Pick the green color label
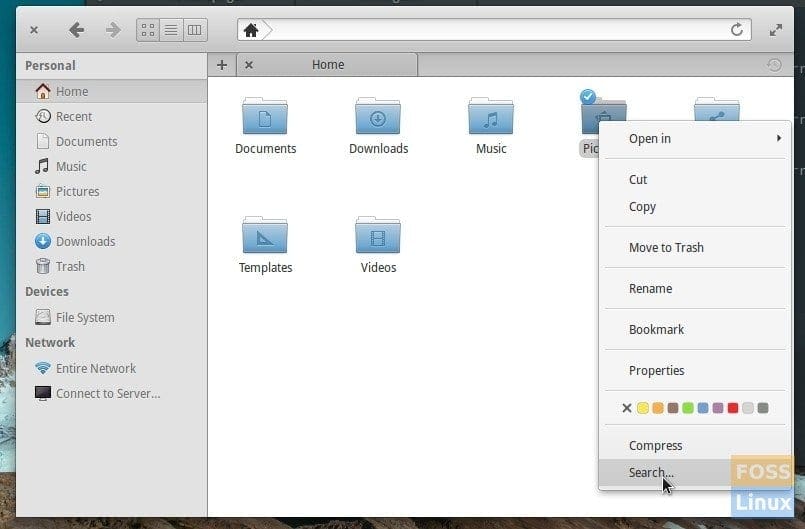The height and width of the screenshot is (529, 805). pos(688,408)
